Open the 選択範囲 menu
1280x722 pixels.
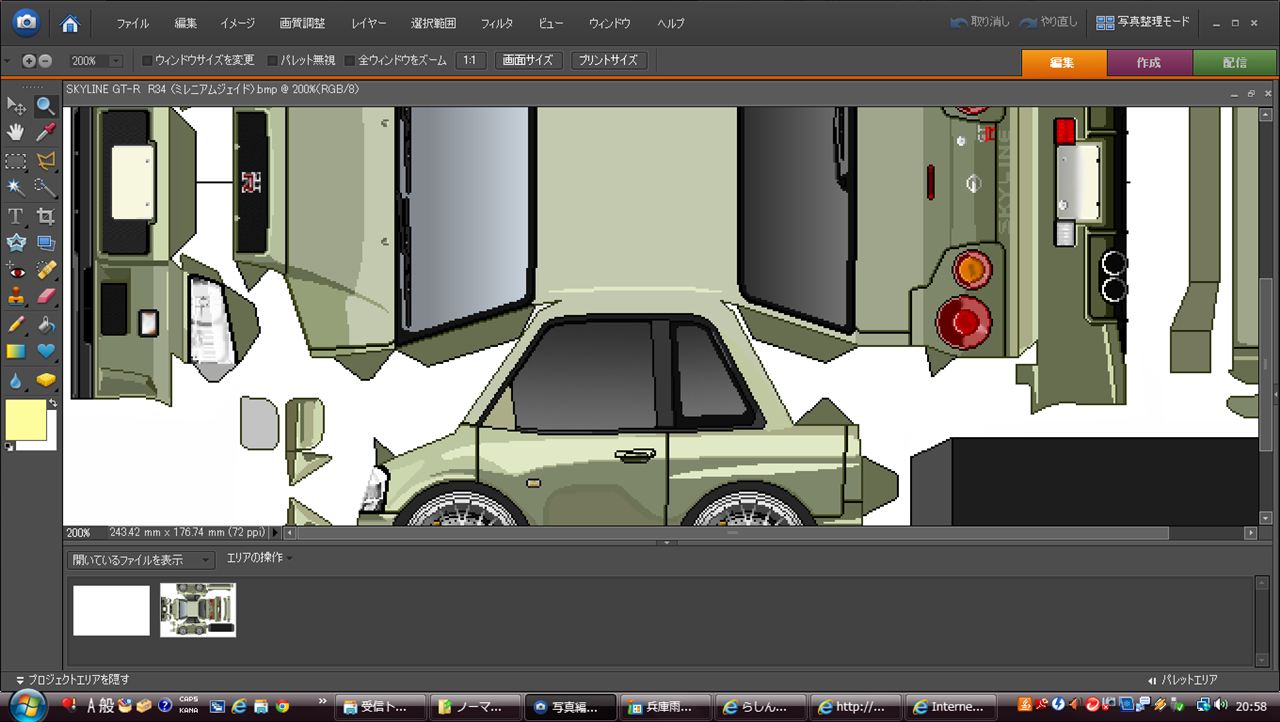433,23
